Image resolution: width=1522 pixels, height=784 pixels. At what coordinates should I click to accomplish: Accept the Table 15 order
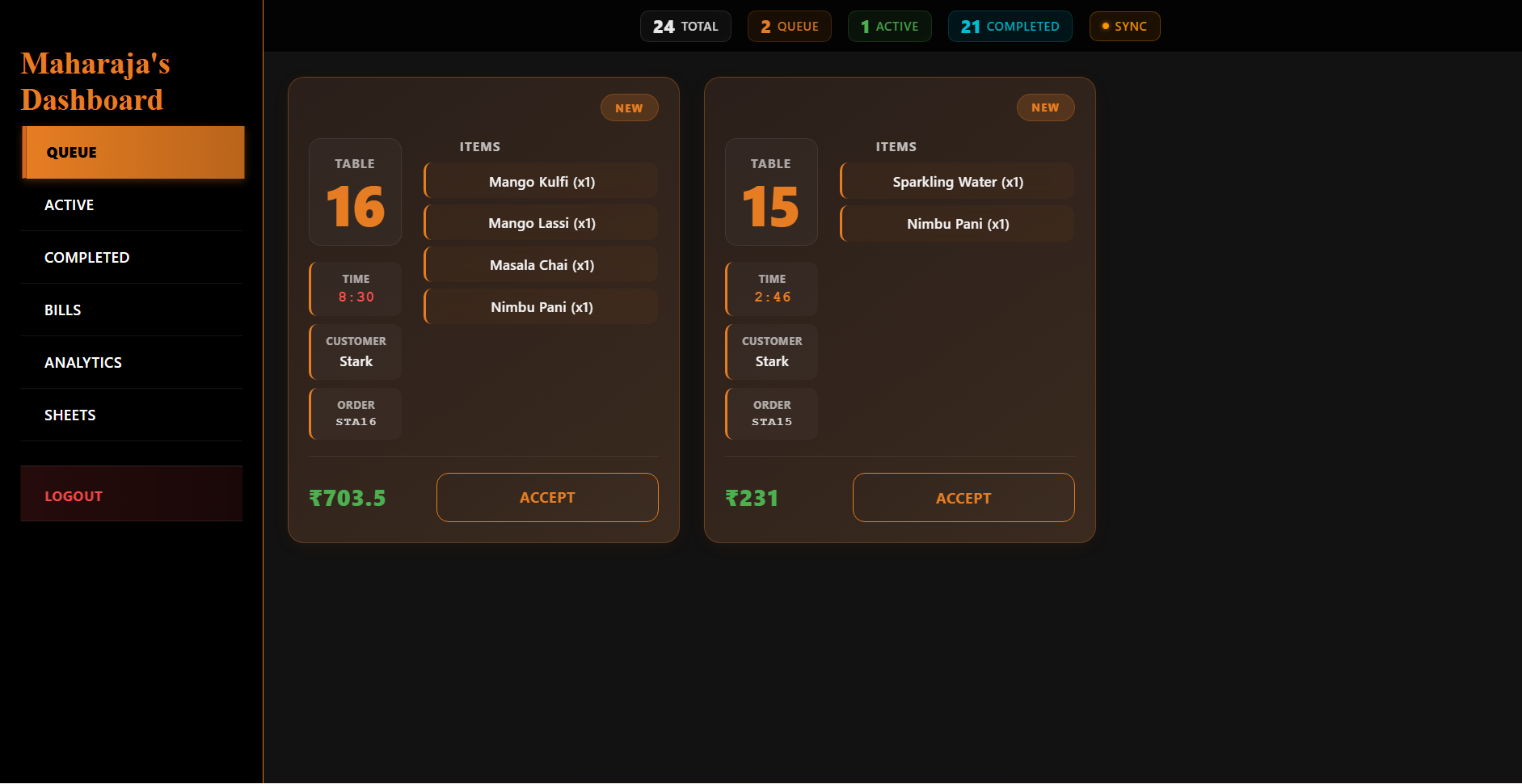tap(963, 498)
